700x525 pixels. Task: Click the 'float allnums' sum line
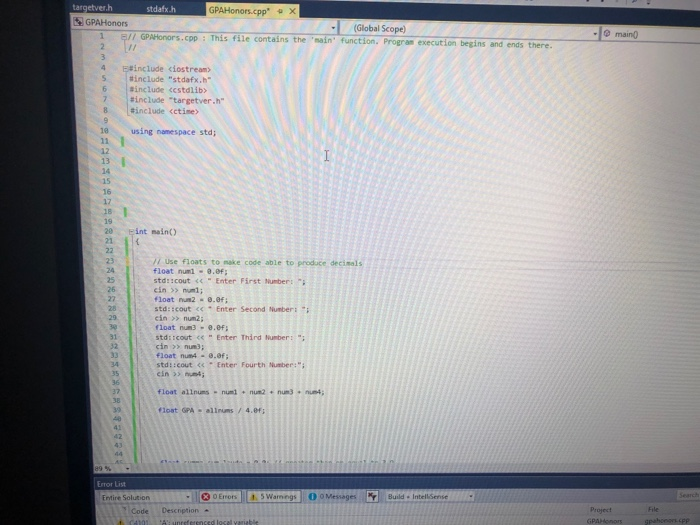(241, 392)
